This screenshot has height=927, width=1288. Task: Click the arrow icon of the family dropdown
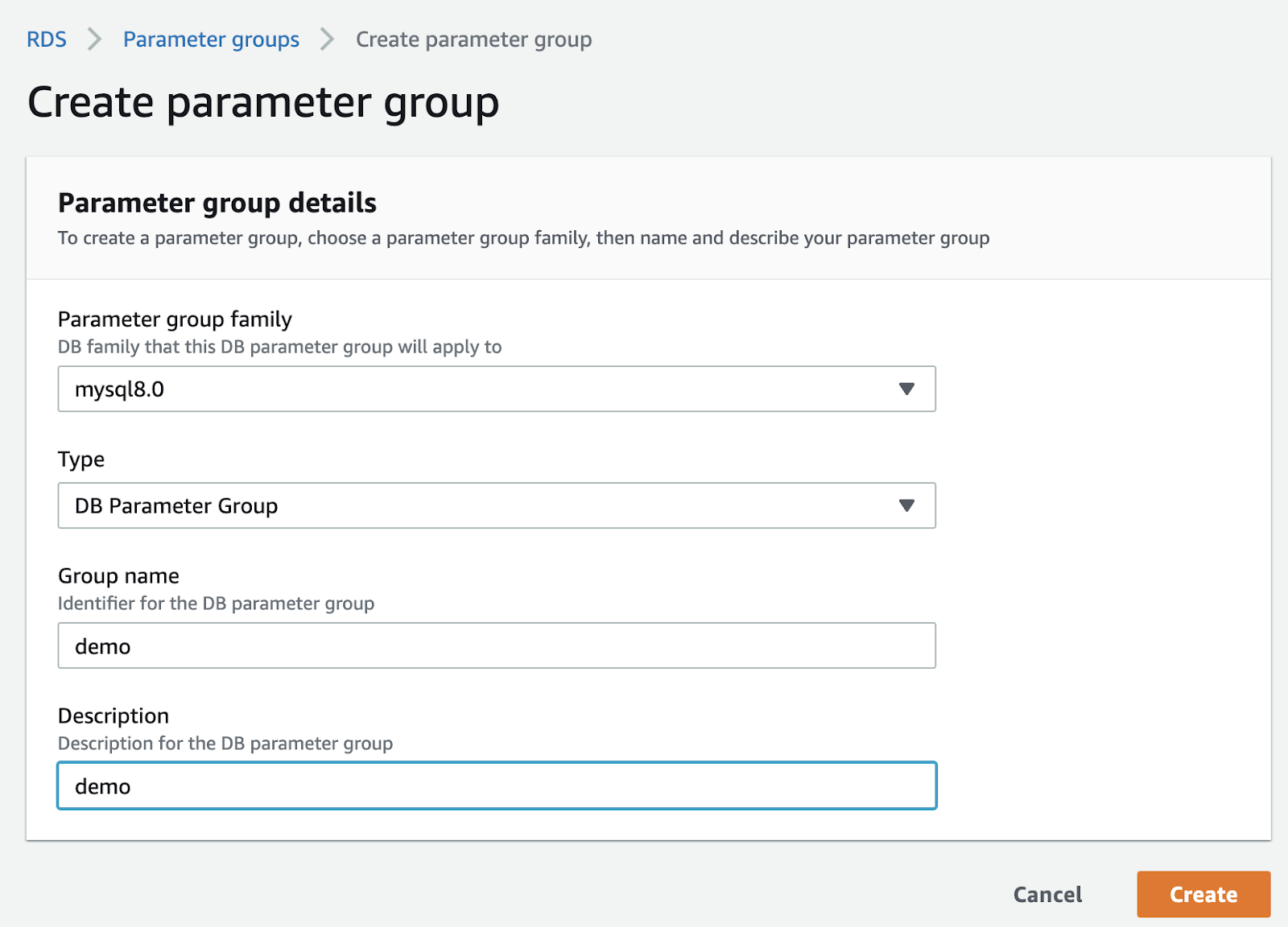906,389
